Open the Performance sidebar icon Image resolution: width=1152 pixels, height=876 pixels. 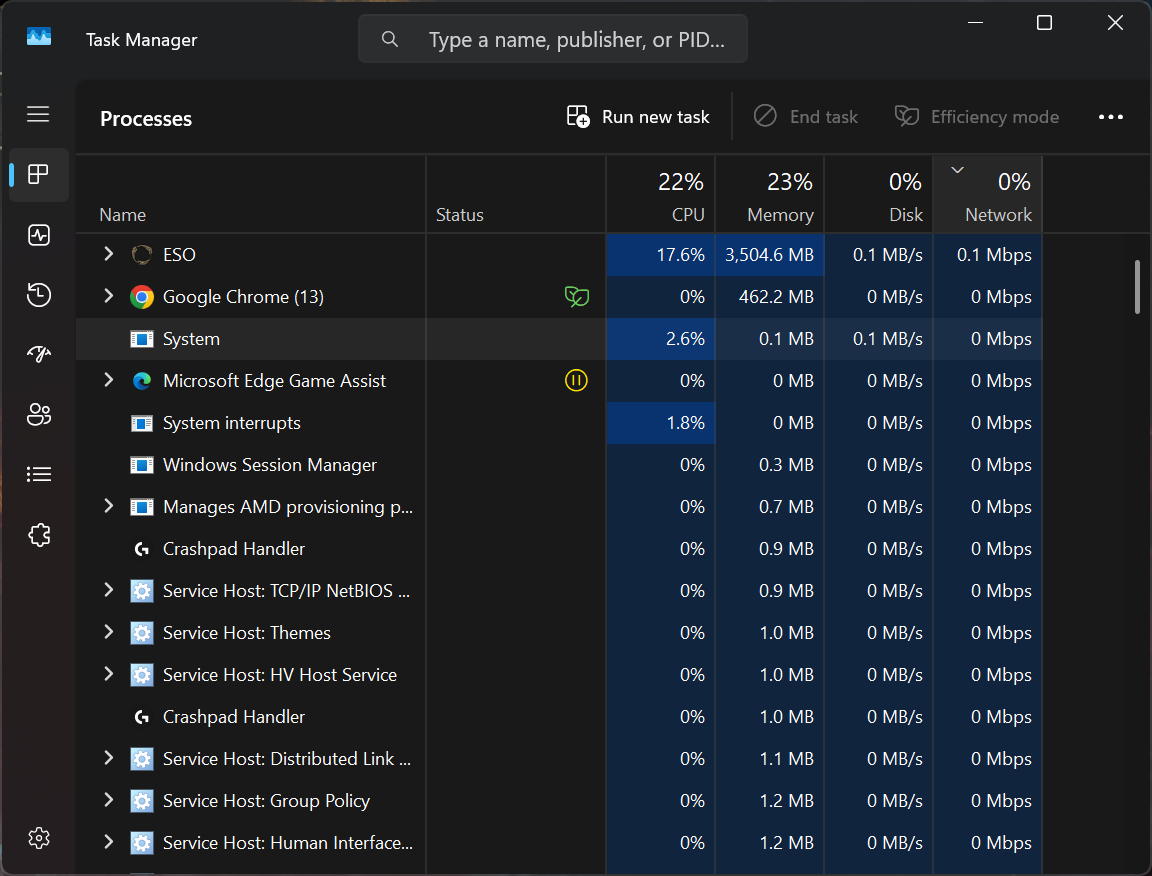38,235
